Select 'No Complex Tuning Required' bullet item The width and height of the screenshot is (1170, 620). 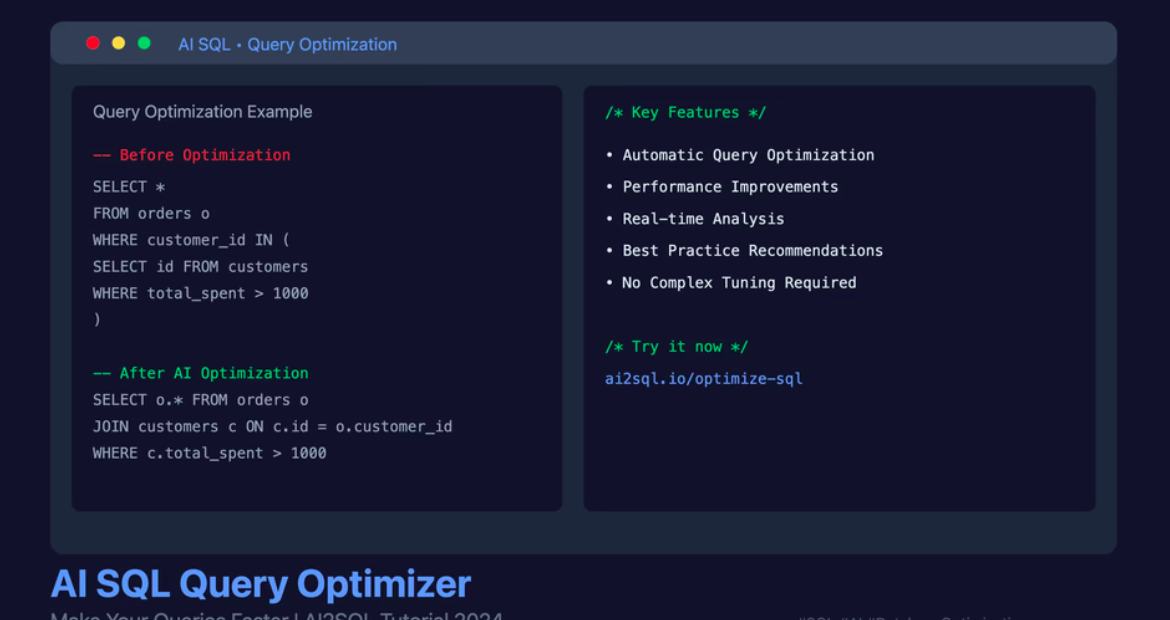click(738, 283)
